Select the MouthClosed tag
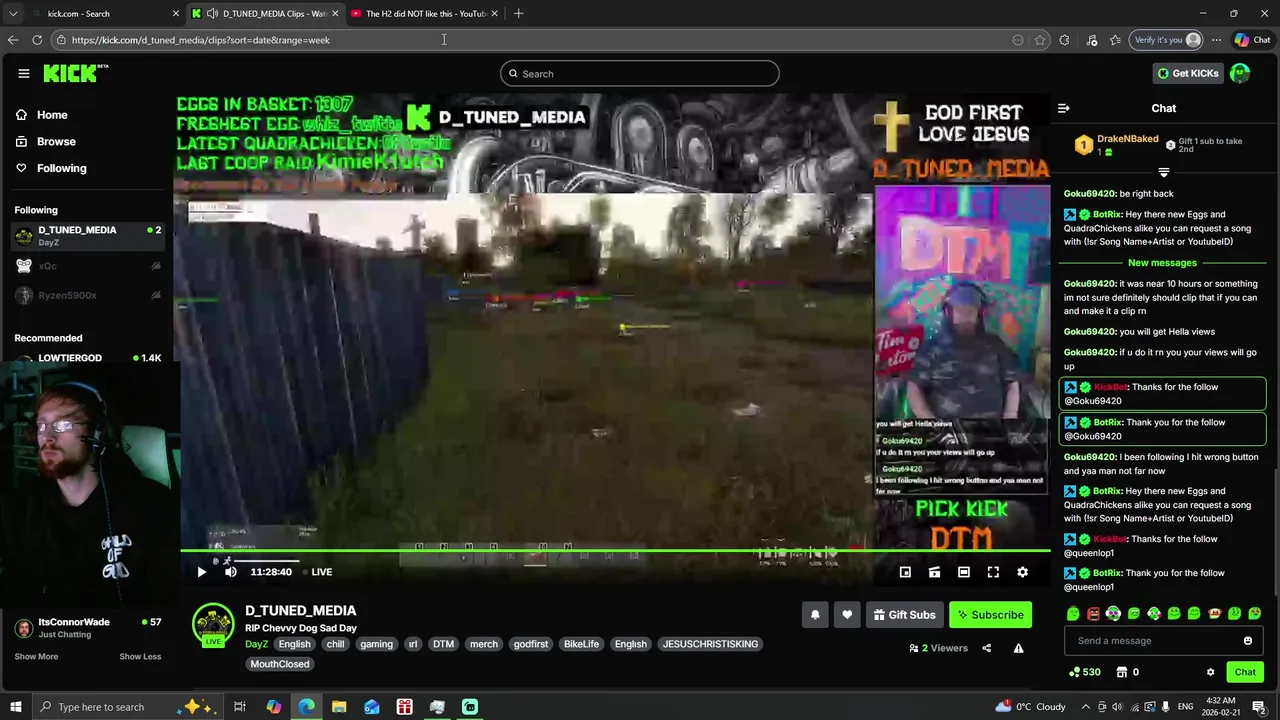The image size is (1280, 720). (280, 664)
